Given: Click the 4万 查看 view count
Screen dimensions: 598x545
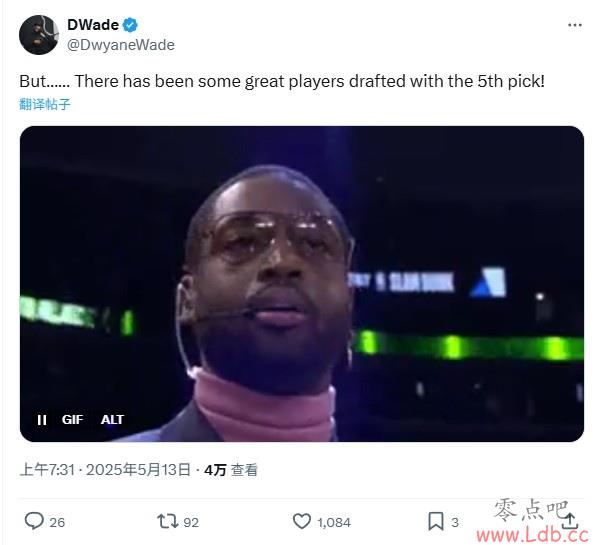Looking at the screenshot, I should coord(231,470).
